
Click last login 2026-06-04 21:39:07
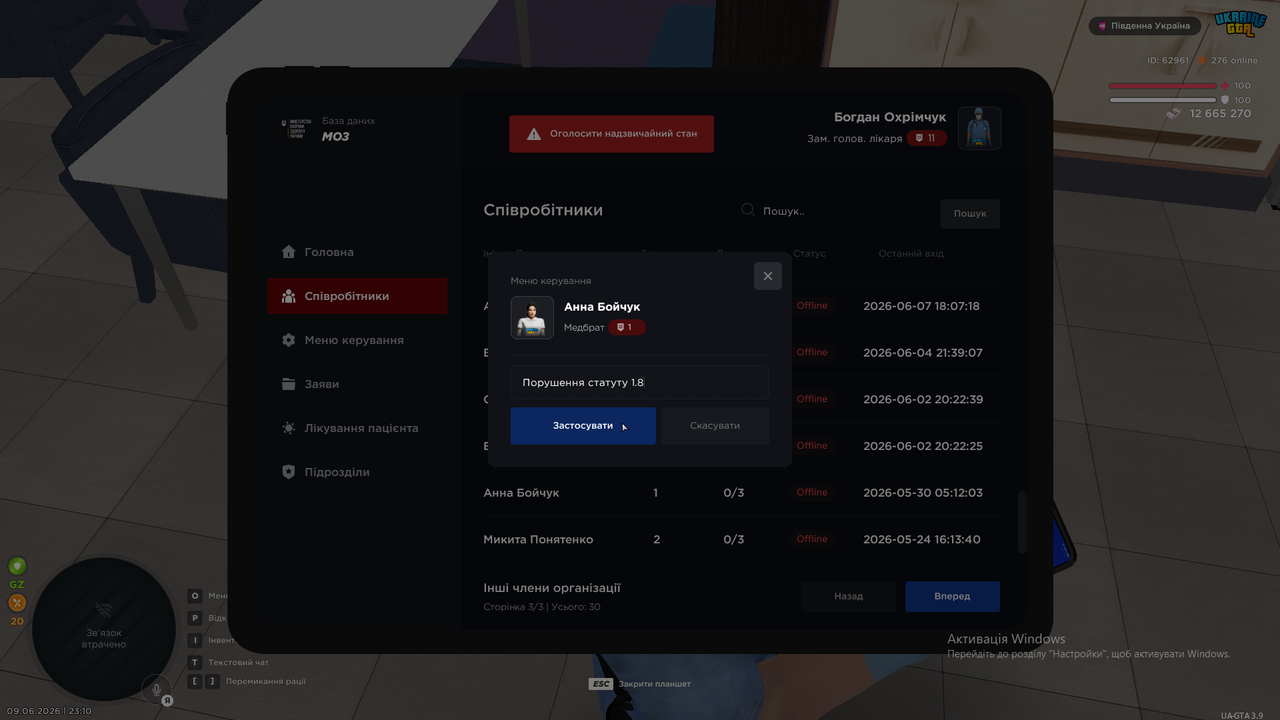point(923,353)
